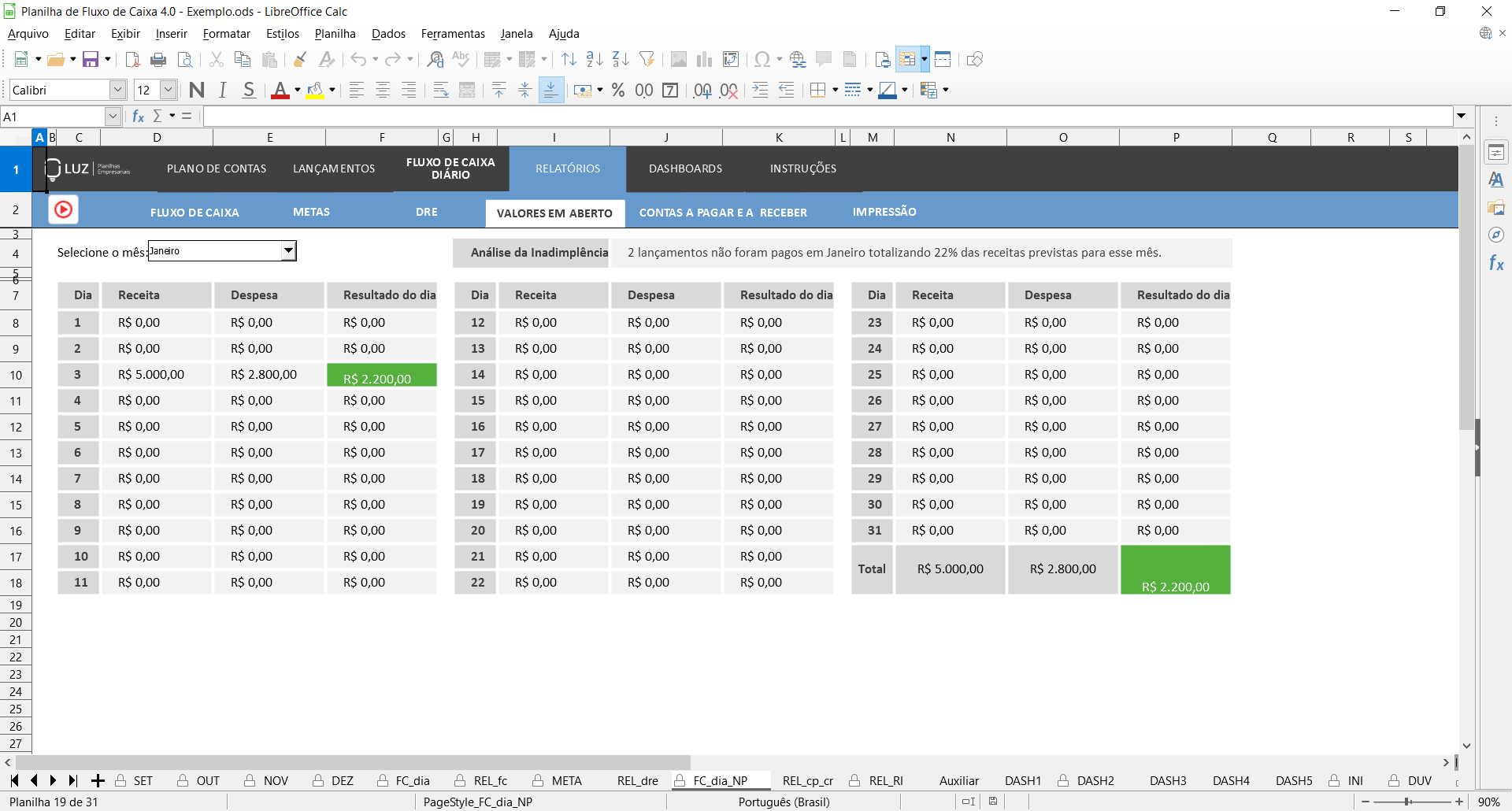
Task: Apply AutoFilter from the toolbar
Action: click(647, 60)
